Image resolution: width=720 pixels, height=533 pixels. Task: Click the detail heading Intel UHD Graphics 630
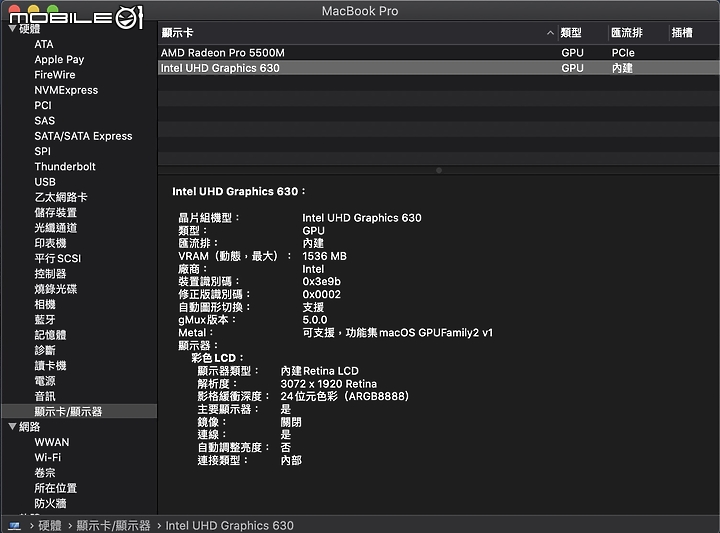pyautogui.click(x=238, y=191)
